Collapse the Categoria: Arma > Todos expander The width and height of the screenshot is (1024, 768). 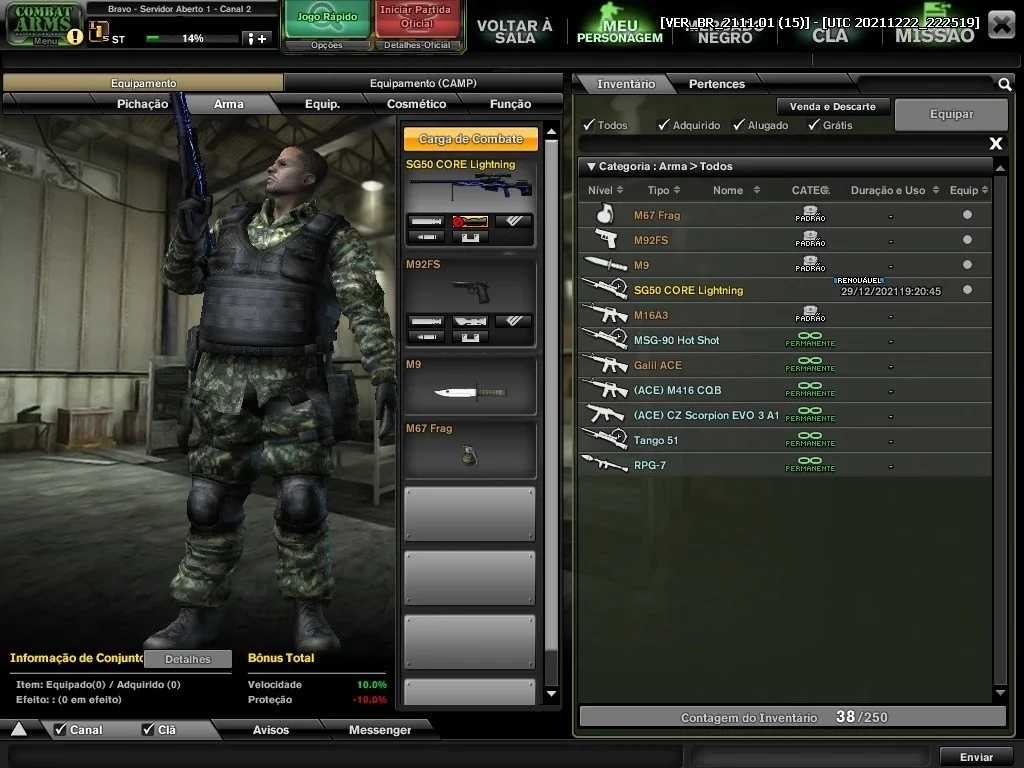click(591, 167)
